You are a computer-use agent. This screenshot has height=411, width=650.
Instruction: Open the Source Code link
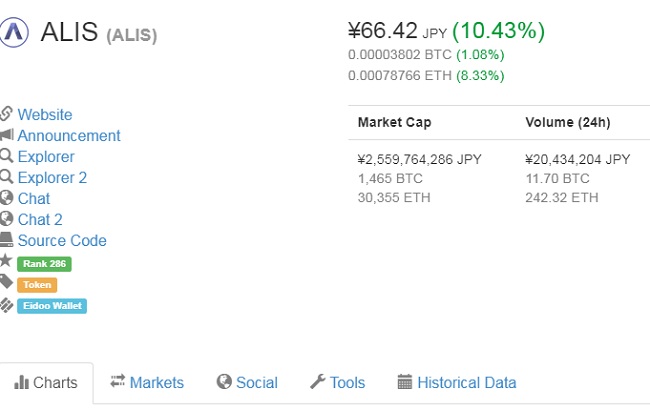[62, 241]
